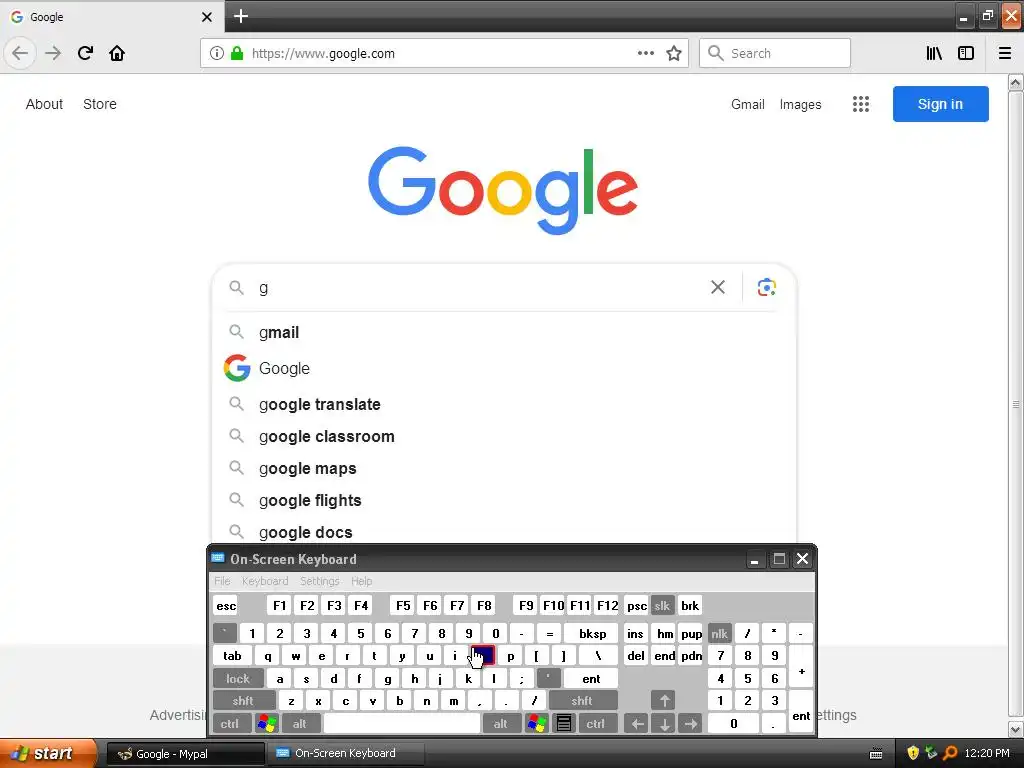The image size is (1024, 768).
Task: Toggle the sidebar icon in toolbar
Action: (966, 54)
